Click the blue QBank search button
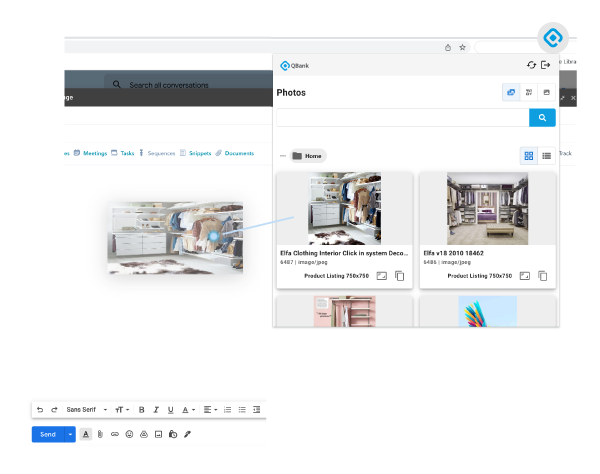Screen dimensions: 600x474 [x=542, y=117]
